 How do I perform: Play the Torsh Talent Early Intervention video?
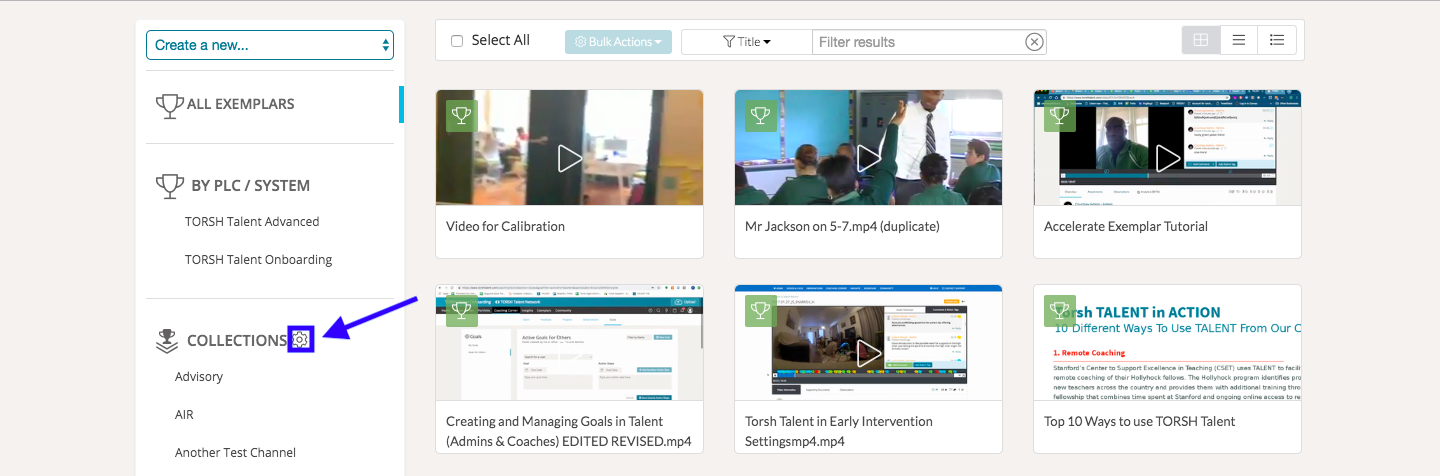point(868,352)
